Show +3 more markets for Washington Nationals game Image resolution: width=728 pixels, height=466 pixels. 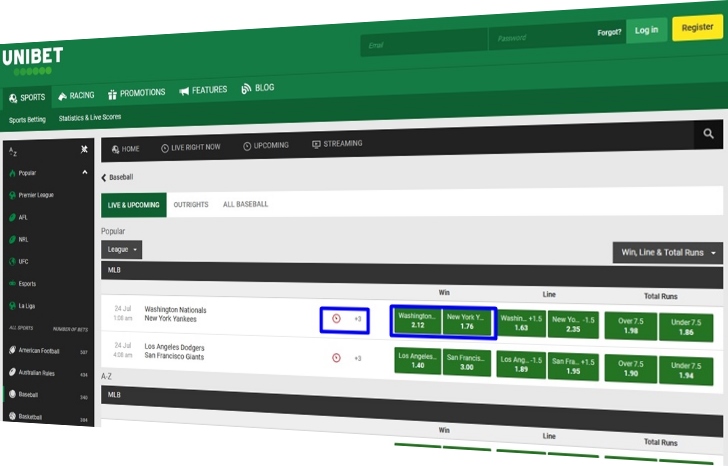[358, 319]
